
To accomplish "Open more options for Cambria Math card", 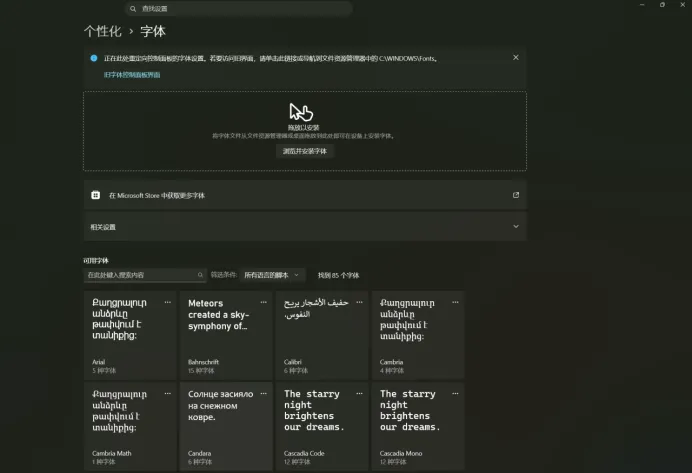I will click(x=168, y=394).
